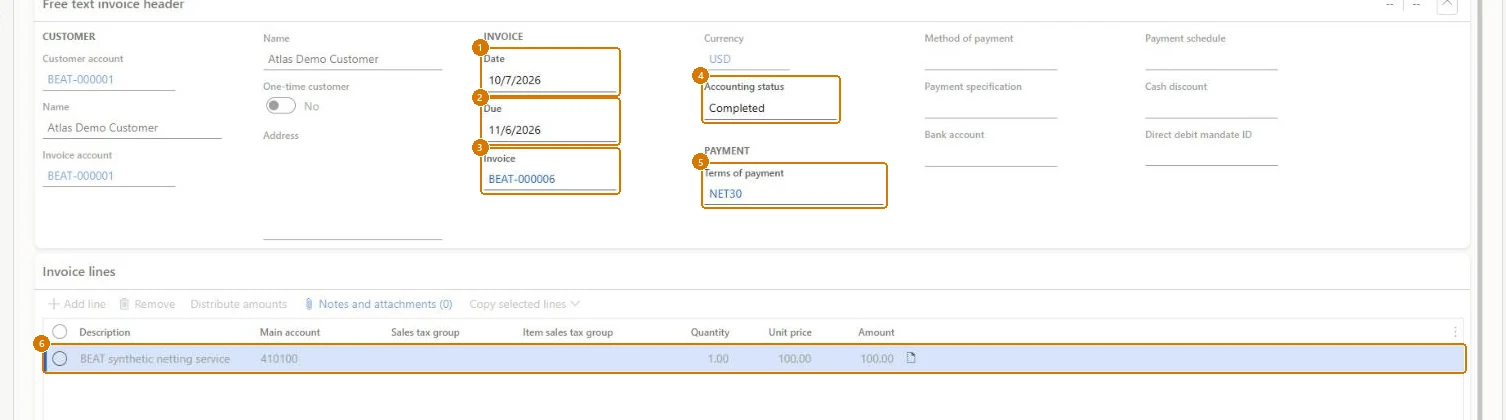Sort by the Description column header
This screenshot has width=1506, height=420.
point(105,333)
